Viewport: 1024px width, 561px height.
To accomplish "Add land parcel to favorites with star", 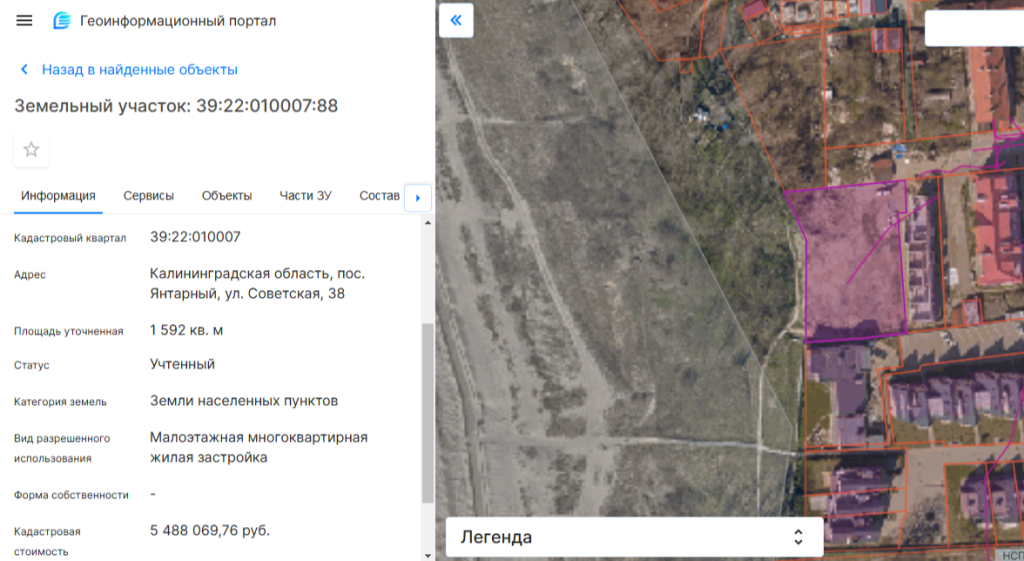I will pos(31,150).
